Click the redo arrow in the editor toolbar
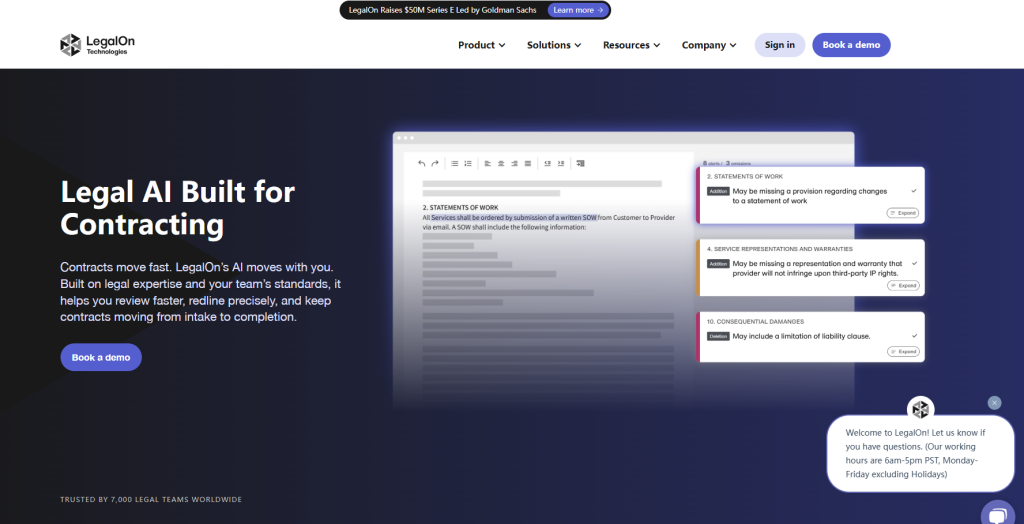The image size is (1024, 524). [x=435, y=163]
